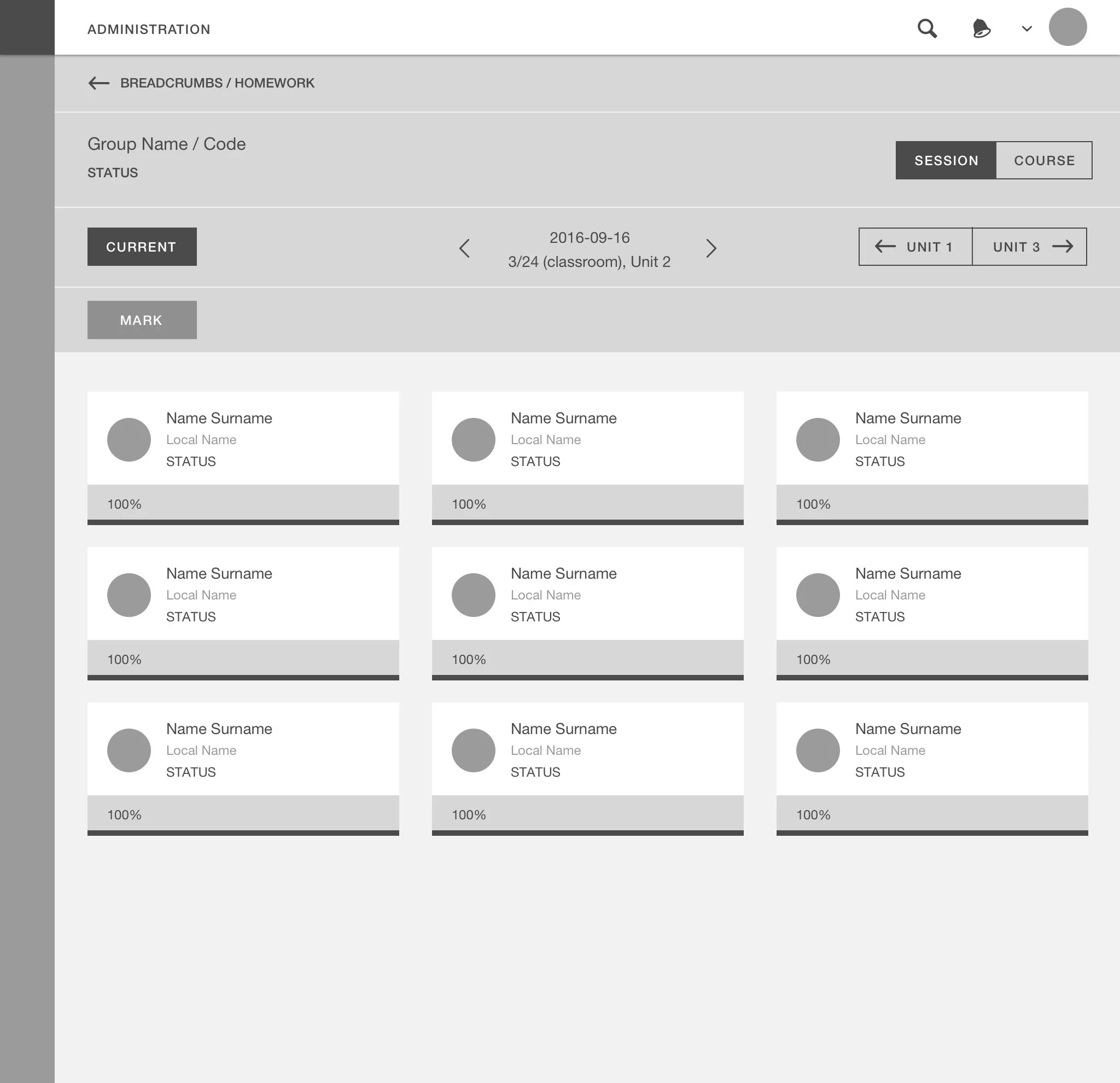Open BREADCRUMBS / HOMEWORK link
Viewport: 1120px width, 1083px height.
[217, 84]
